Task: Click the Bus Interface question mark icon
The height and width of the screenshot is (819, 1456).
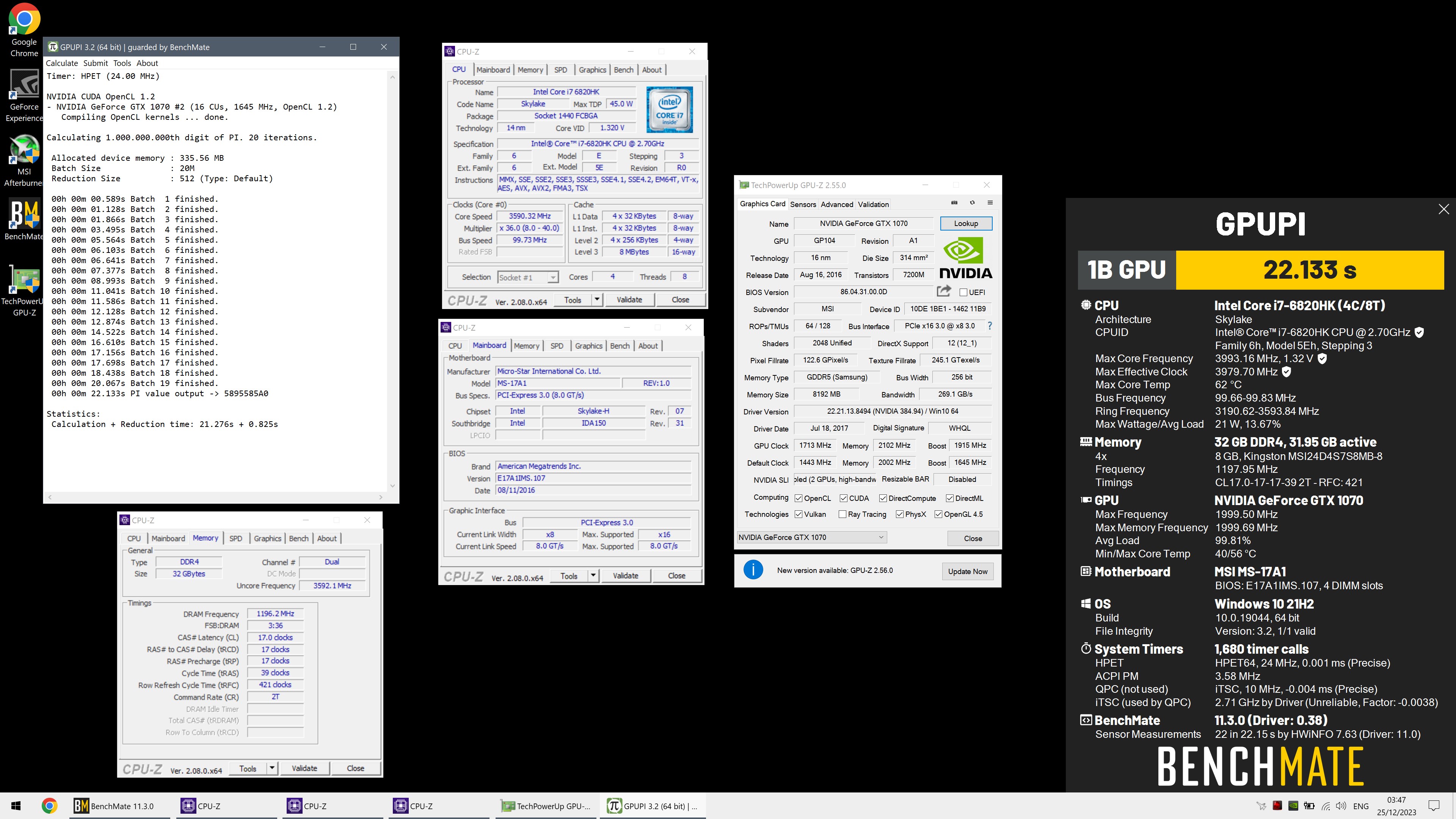Action: [989, 326]
